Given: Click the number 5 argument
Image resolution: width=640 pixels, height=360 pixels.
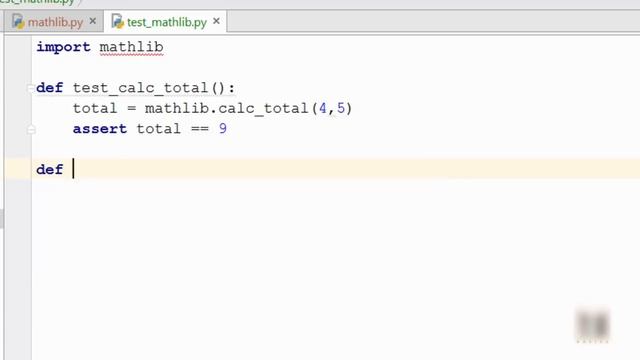Looking at the screenshot, I should (341, 109).
